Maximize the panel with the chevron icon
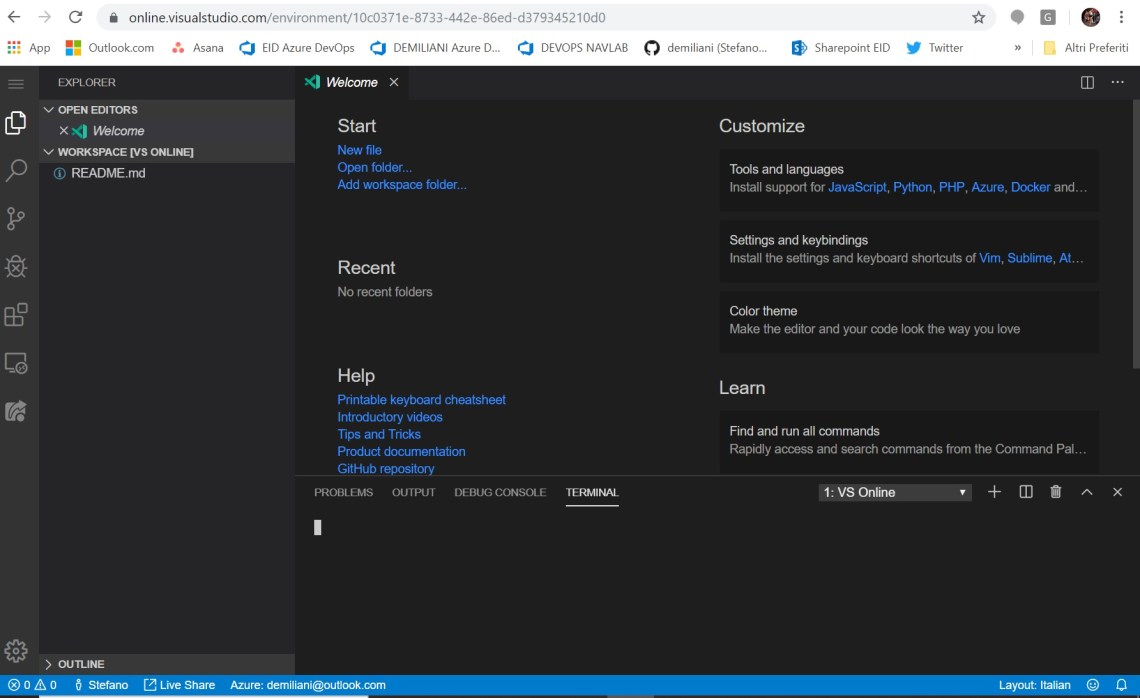This screenshot has height=698, width=1140. pyautogui.click(x=1085, y=491)
